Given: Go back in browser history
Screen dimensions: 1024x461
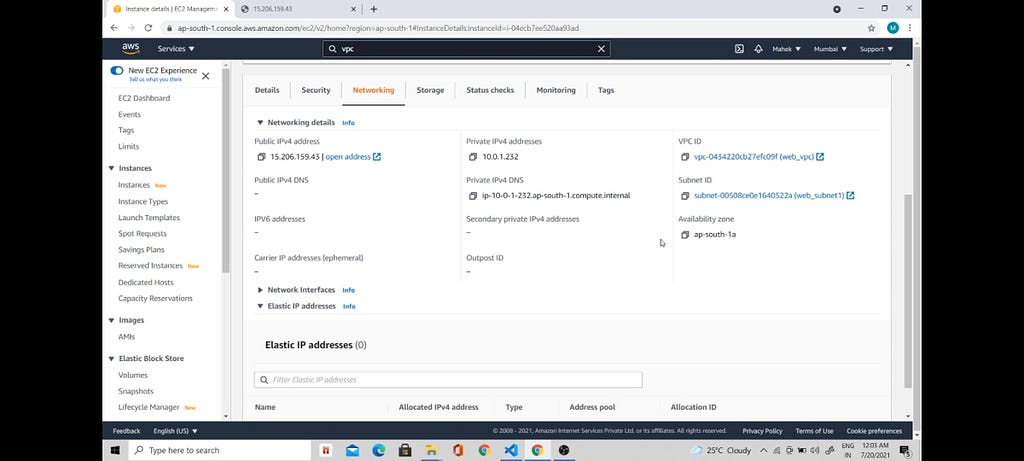Looking at the screenshot, I should point(114,28).
